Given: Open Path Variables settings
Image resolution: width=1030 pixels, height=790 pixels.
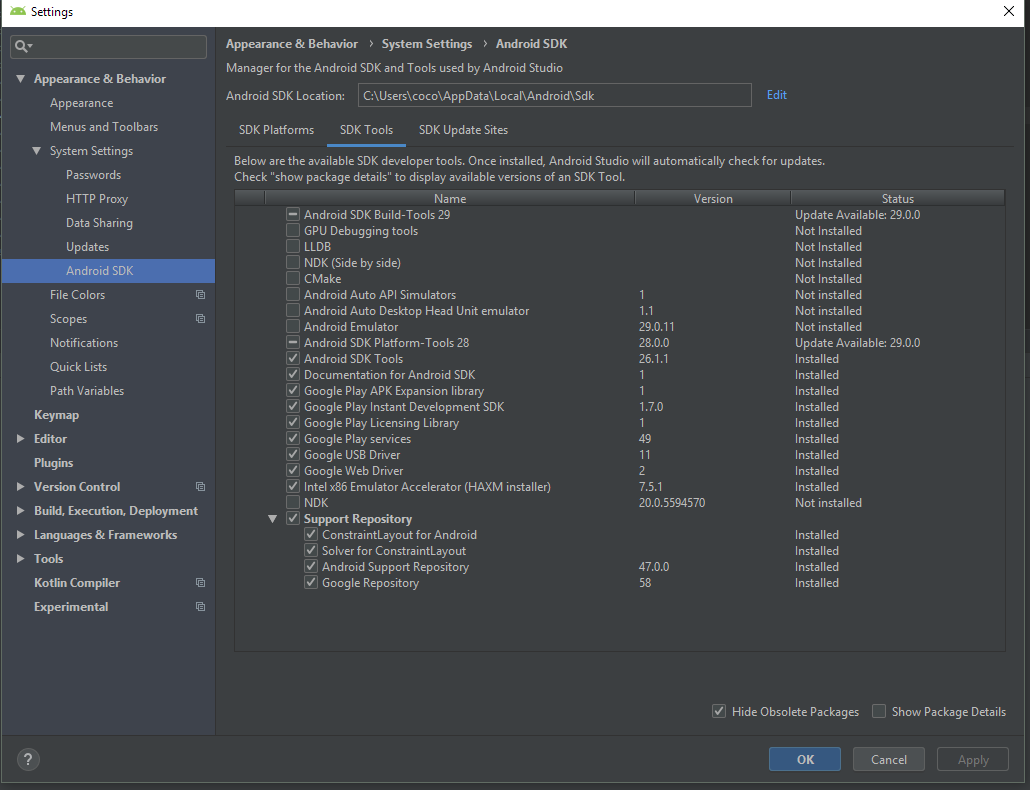Looking at the screenshot, I should (87, 391).
